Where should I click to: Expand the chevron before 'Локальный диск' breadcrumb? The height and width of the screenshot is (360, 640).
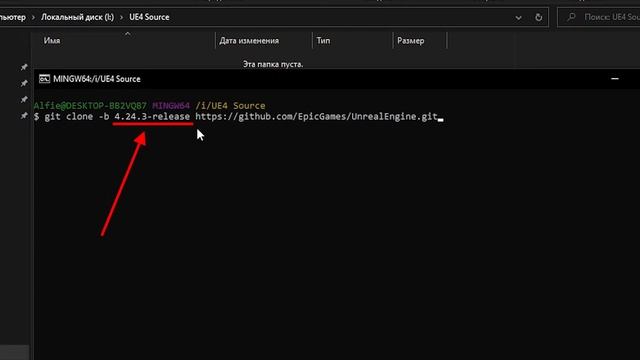(33, 18)
